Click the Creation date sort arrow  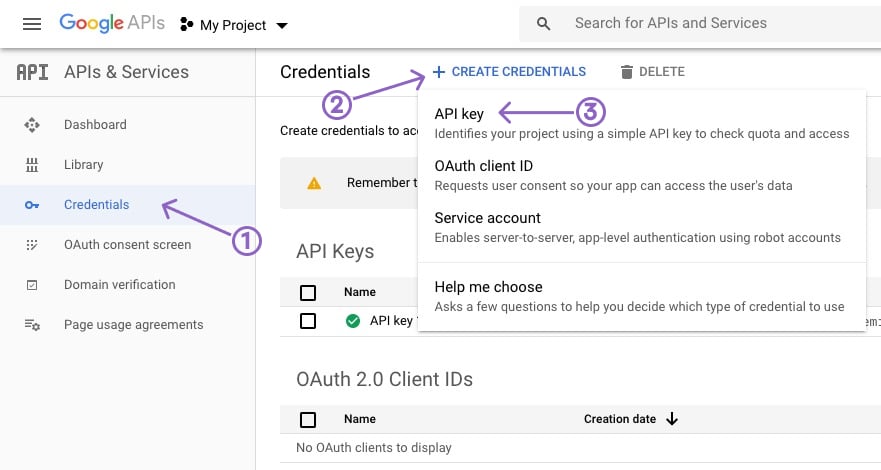(x=672, y=419)
